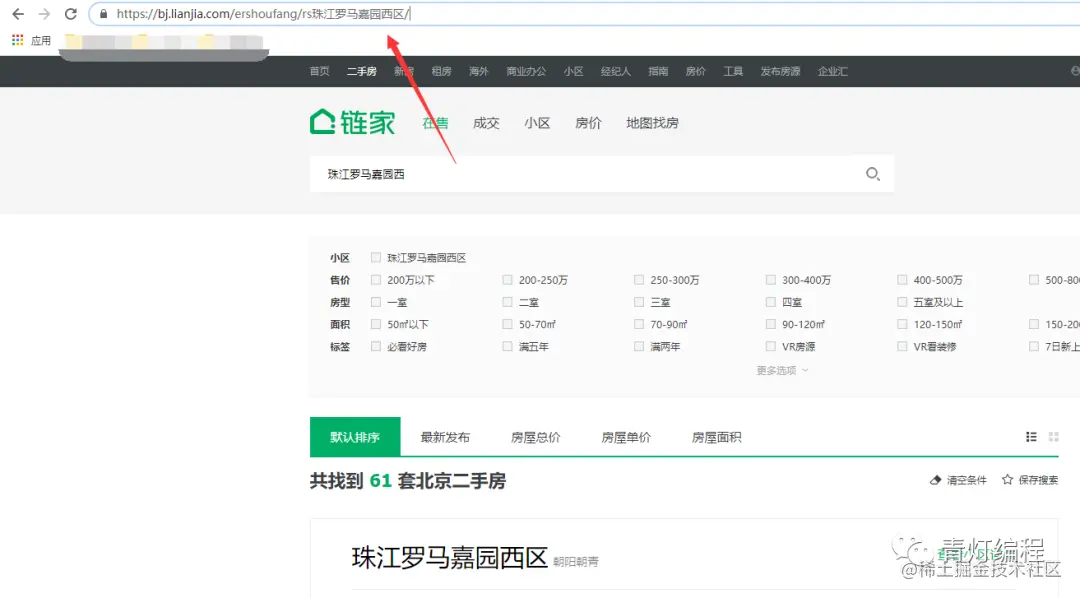Check the 必看好房 filter checkbox
The height and width of the screenshot is (598, 1080).
377,346
